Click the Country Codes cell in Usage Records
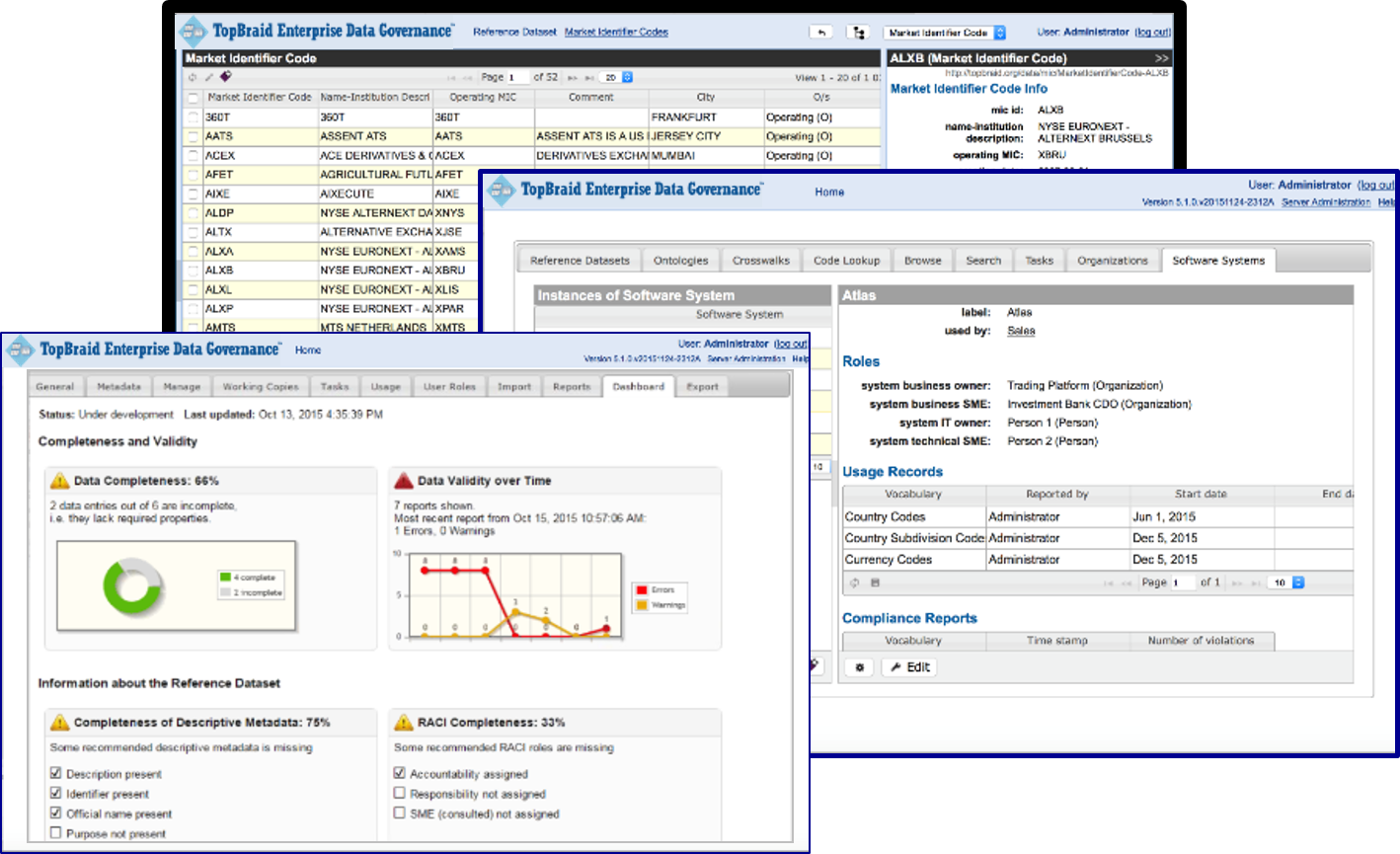The image size is (1400, 854). click(x=914, y=516)
